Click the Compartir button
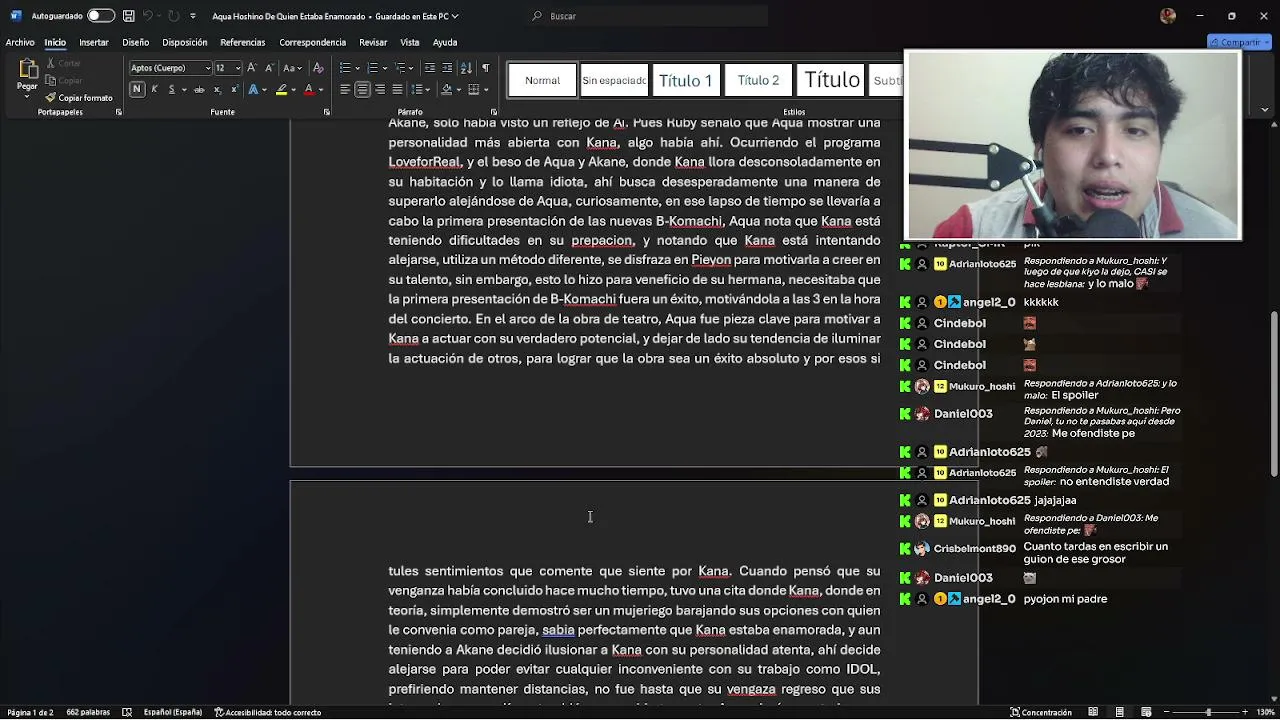 1239,43
